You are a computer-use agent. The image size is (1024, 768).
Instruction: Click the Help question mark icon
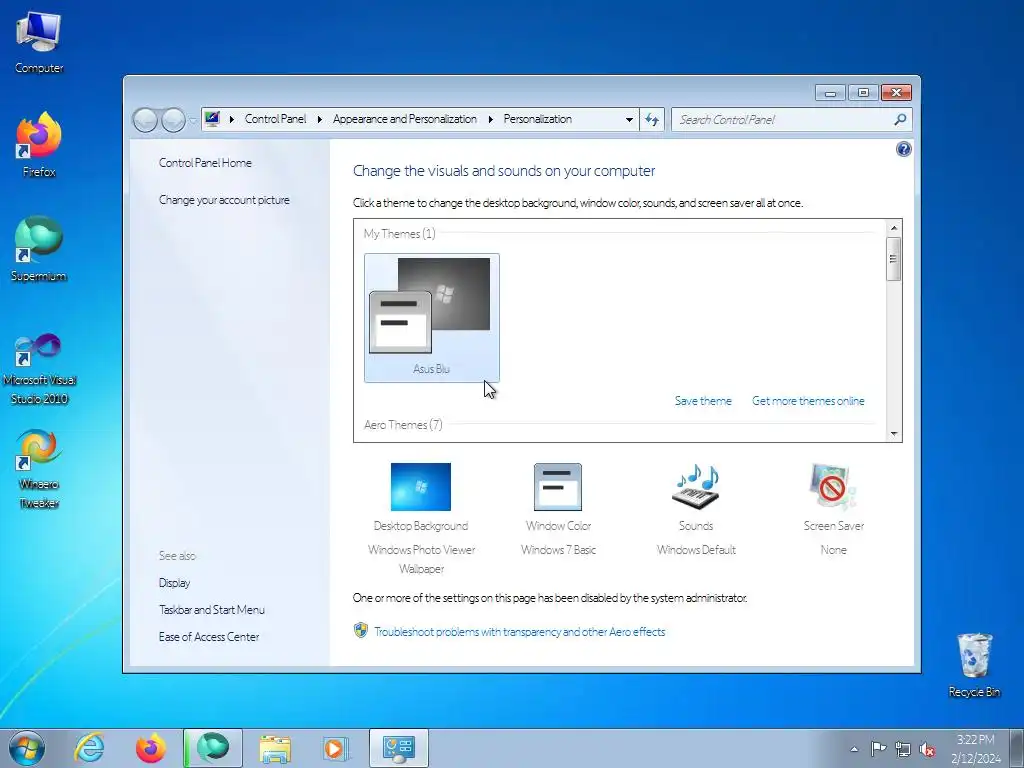pyautogui.click(x=903, y=149)
